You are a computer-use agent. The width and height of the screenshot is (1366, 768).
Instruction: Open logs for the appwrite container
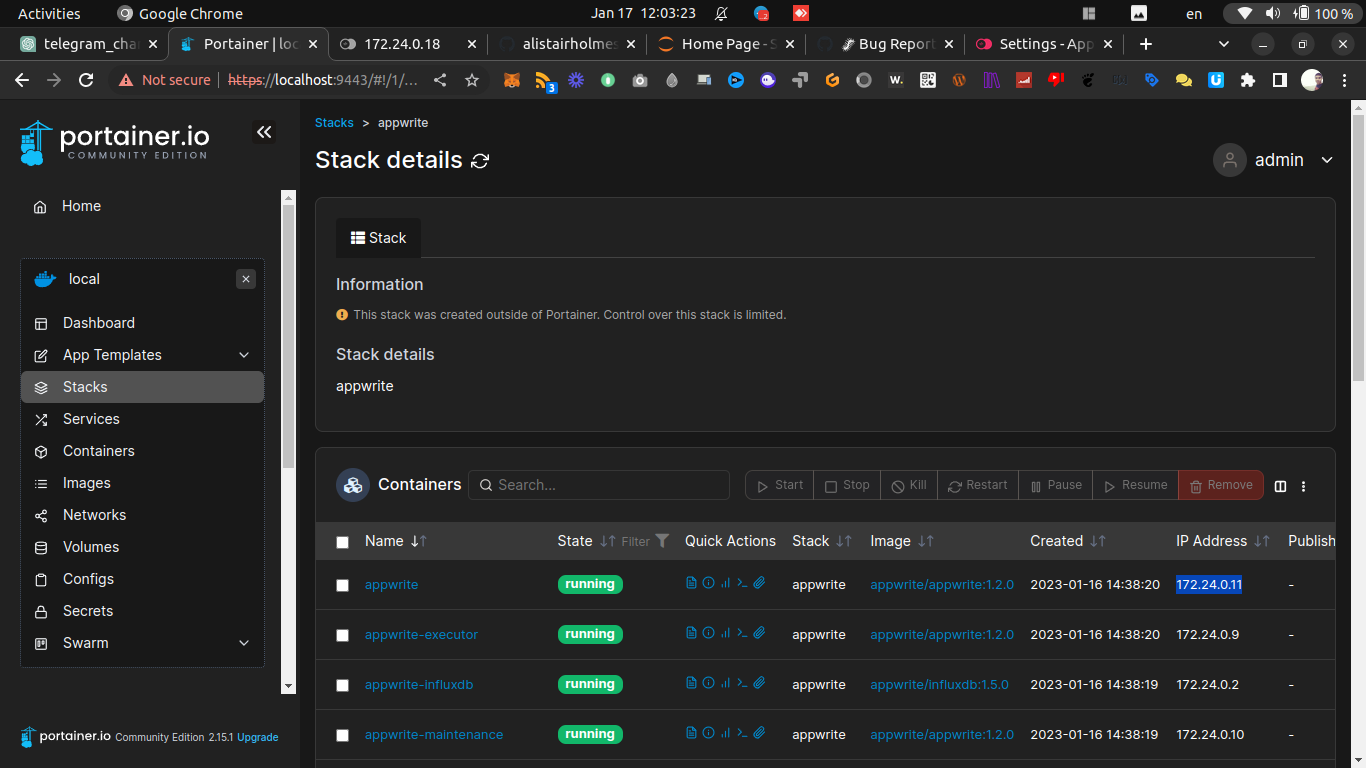[691, 582]
